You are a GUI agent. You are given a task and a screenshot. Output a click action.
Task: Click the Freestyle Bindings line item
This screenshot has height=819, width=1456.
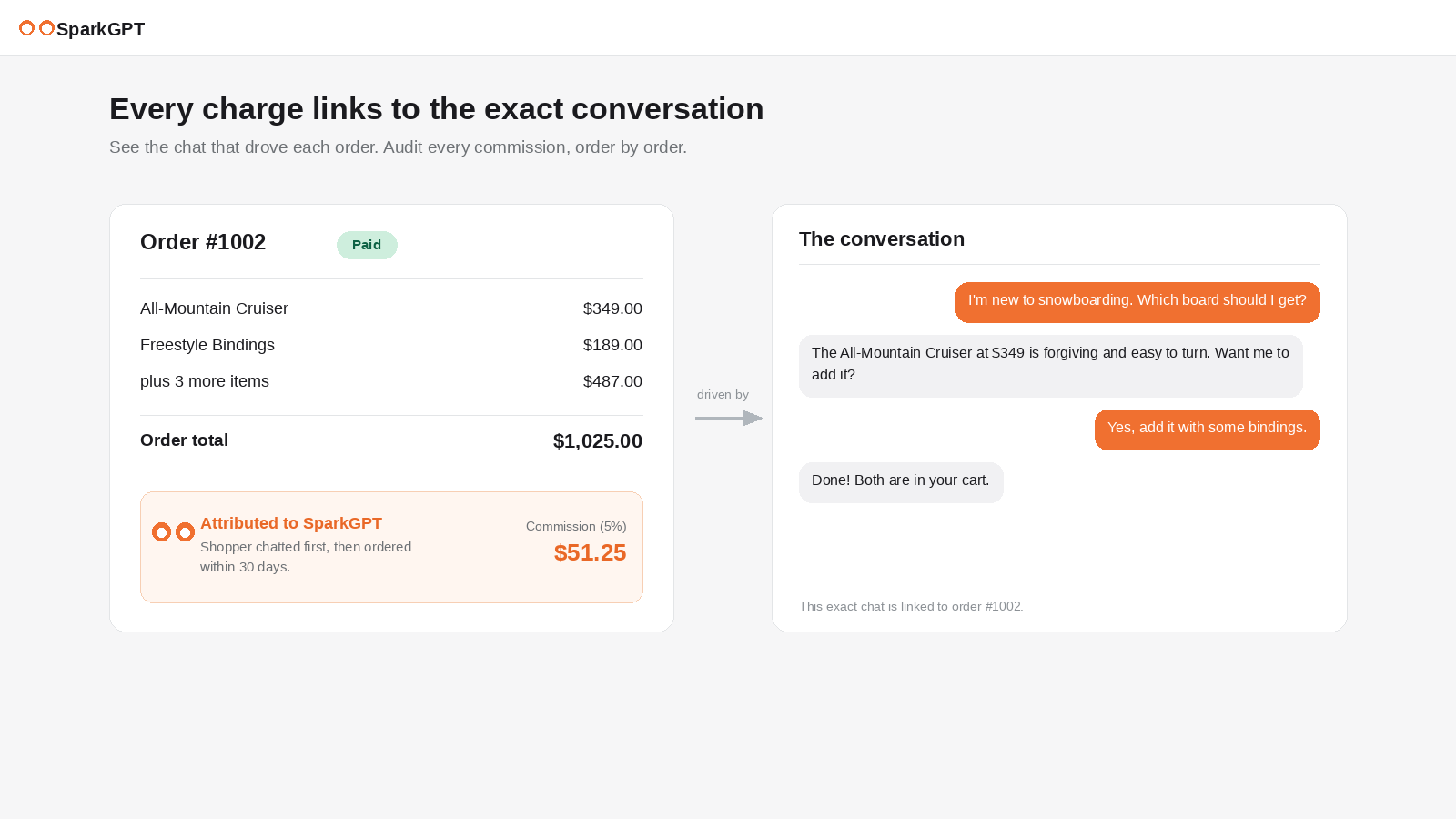[x=391, y=345]
